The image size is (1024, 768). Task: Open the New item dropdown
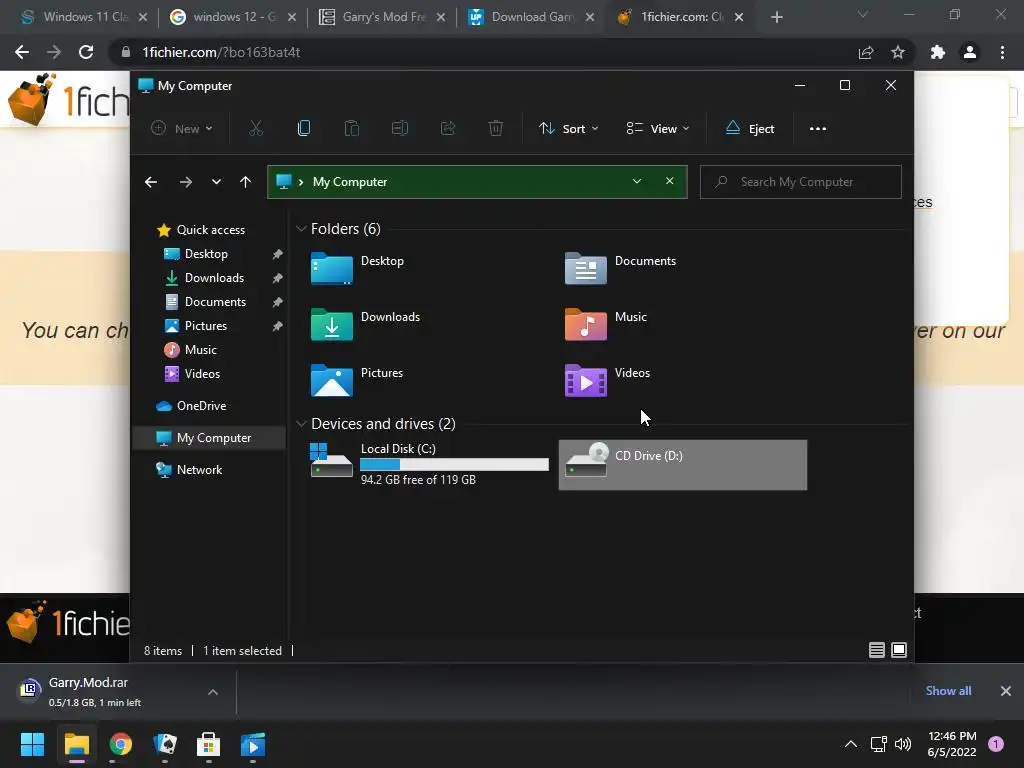(182, 129)
